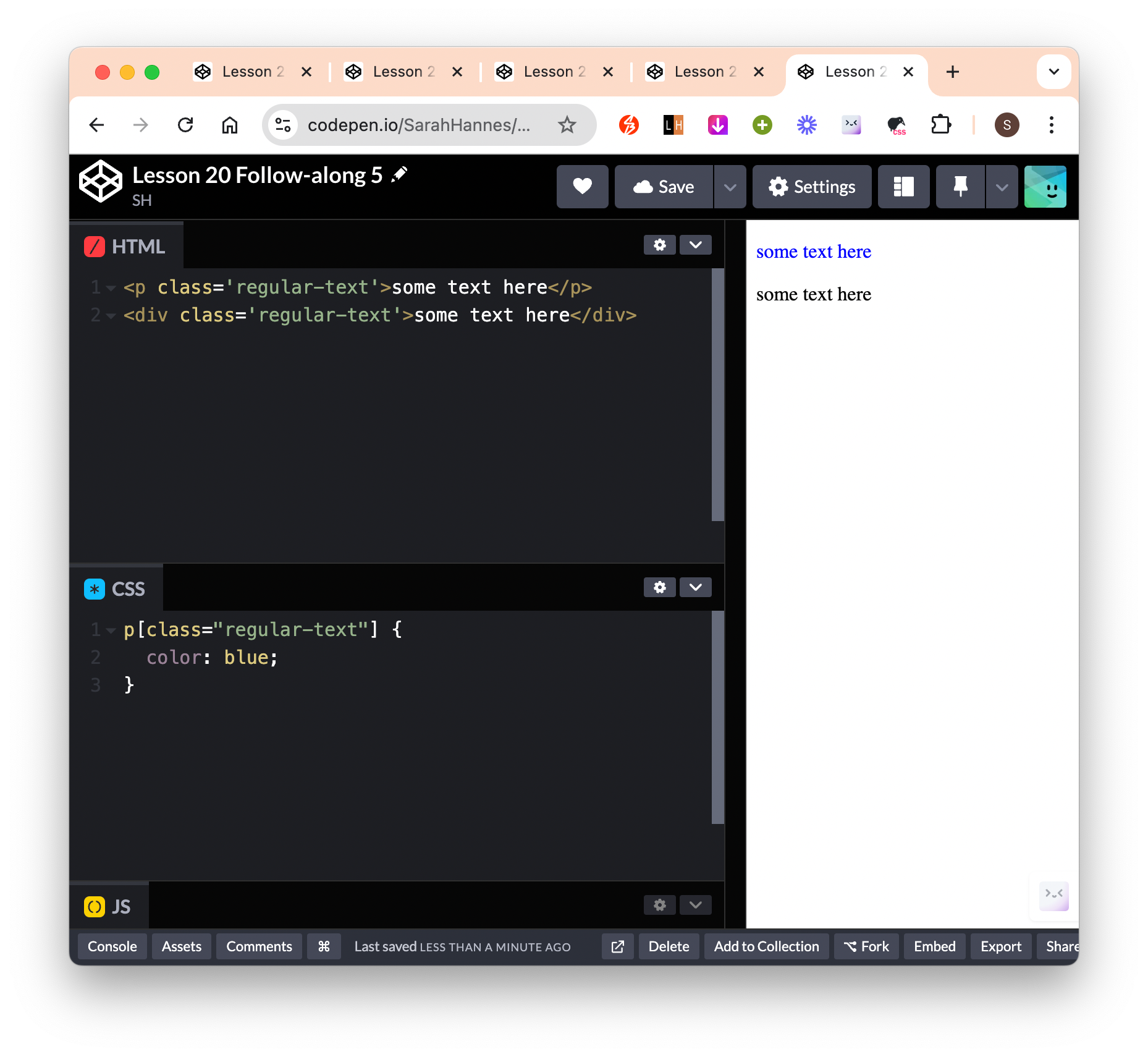This screenshot has height=1057, width=1148.
Task: Fold HTML line 1 with its arrow
Action: [111, 288]
